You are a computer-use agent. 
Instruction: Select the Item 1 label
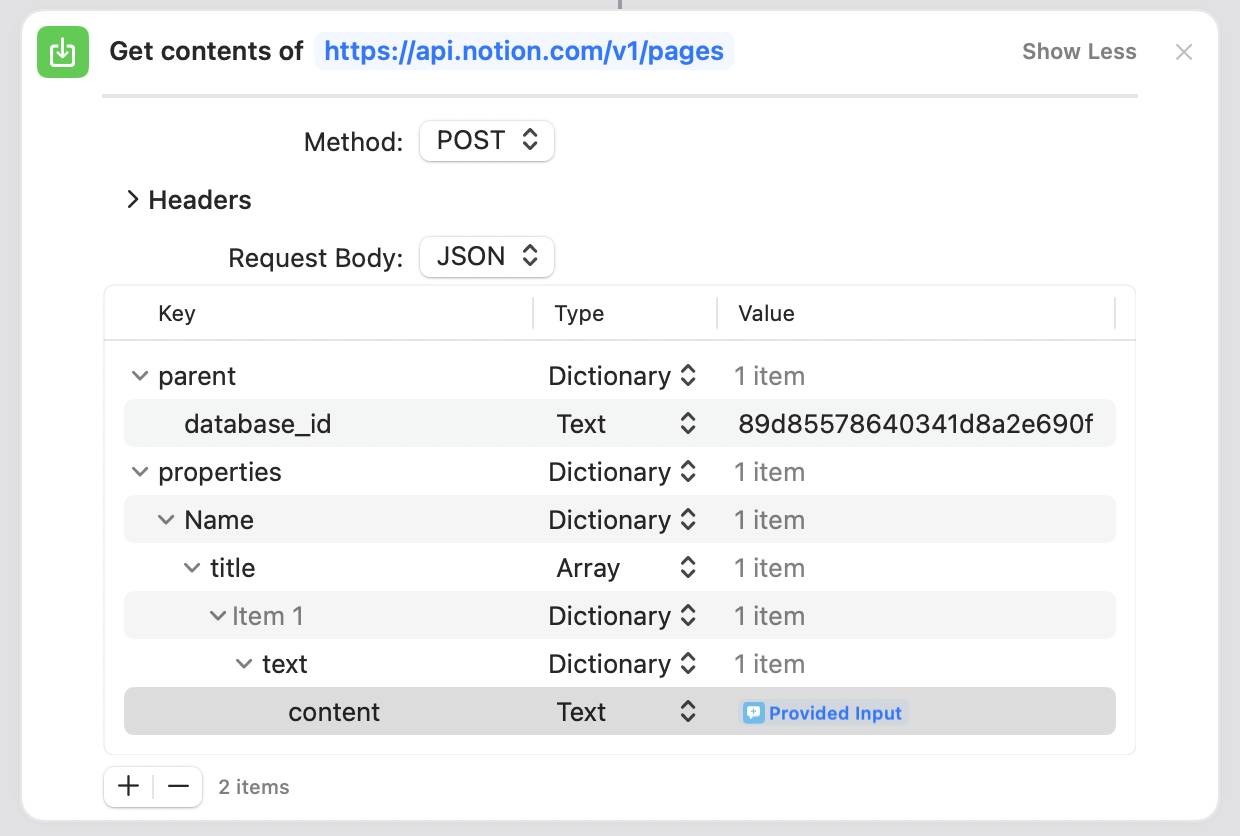click(x=268, y=617)
